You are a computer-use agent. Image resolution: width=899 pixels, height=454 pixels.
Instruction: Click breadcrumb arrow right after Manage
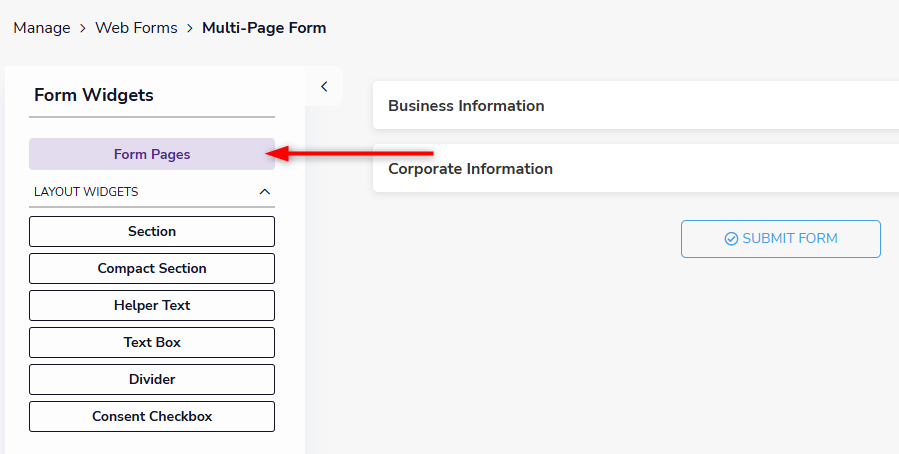83,28
